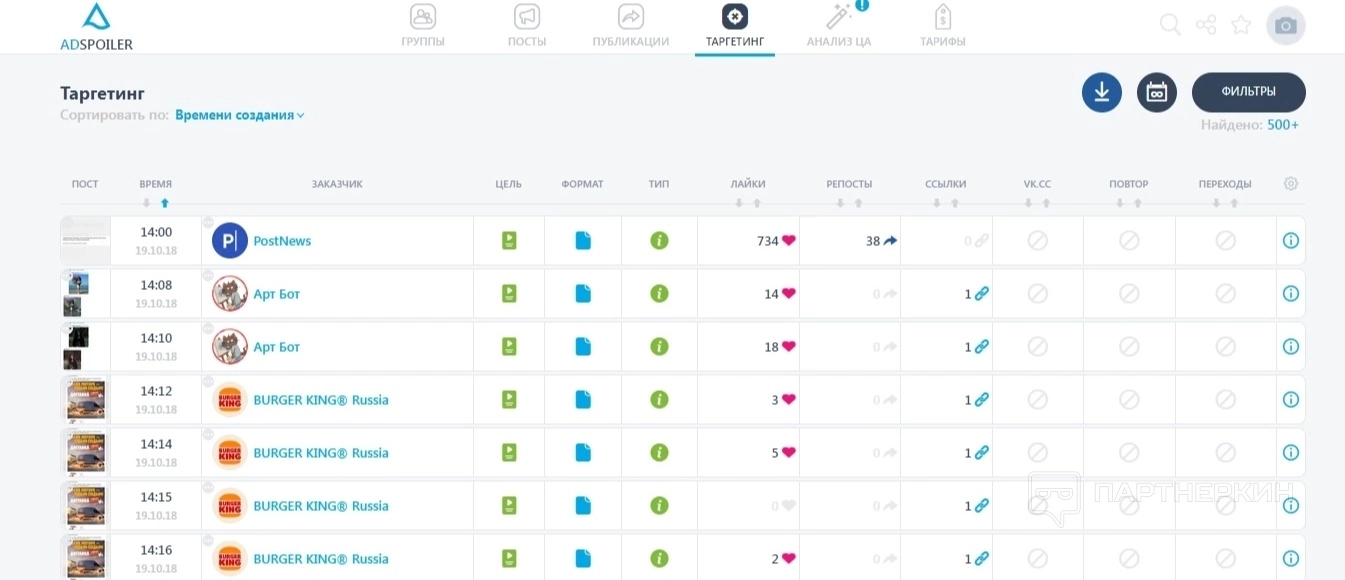Image resolution: width=1345 pixels, height=580 pixels.
Task: Click the Фильтры button
Action: pos(1248,92)
